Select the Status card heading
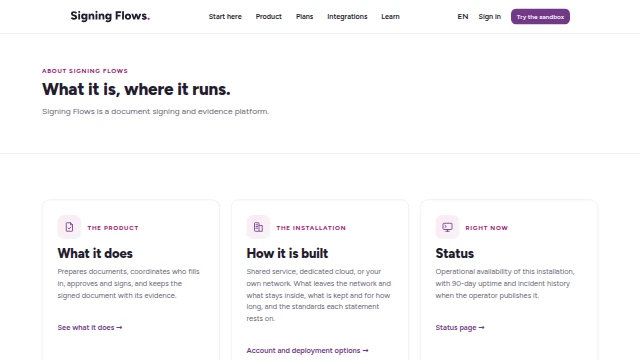 coord(455,253)
